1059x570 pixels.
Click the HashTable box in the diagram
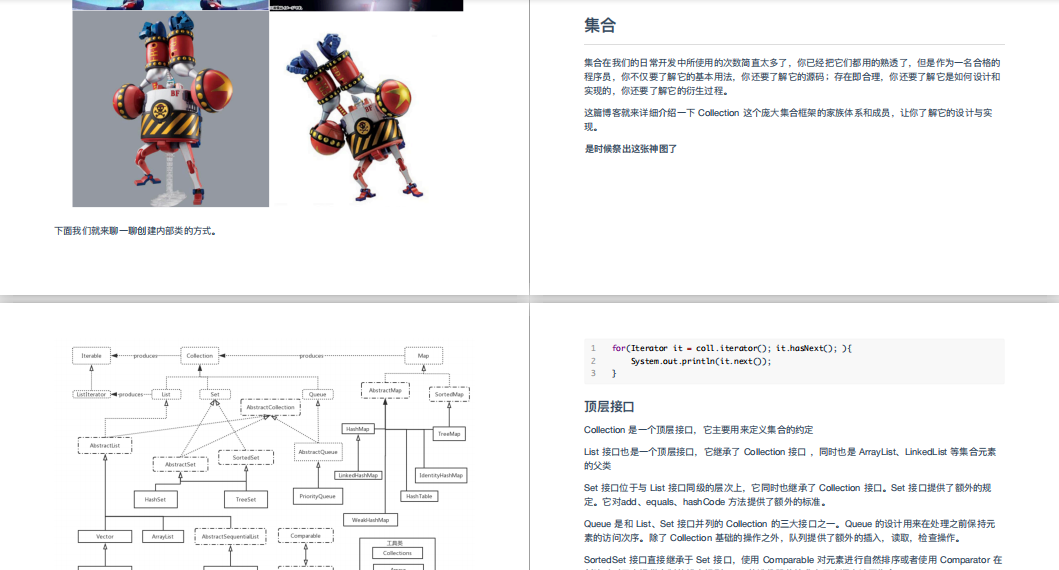(x=419, y=496)
